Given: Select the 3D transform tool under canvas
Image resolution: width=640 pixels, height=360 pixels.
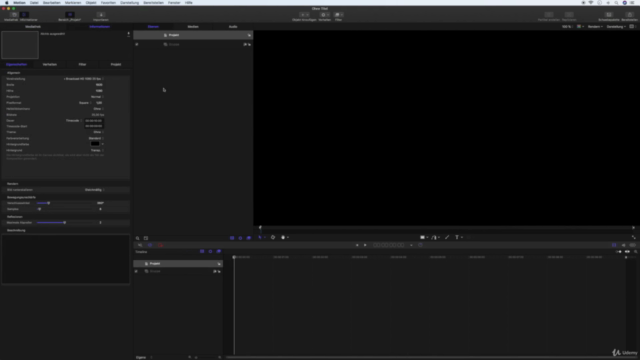Looking at the screenshot, I should click(273, 237).
